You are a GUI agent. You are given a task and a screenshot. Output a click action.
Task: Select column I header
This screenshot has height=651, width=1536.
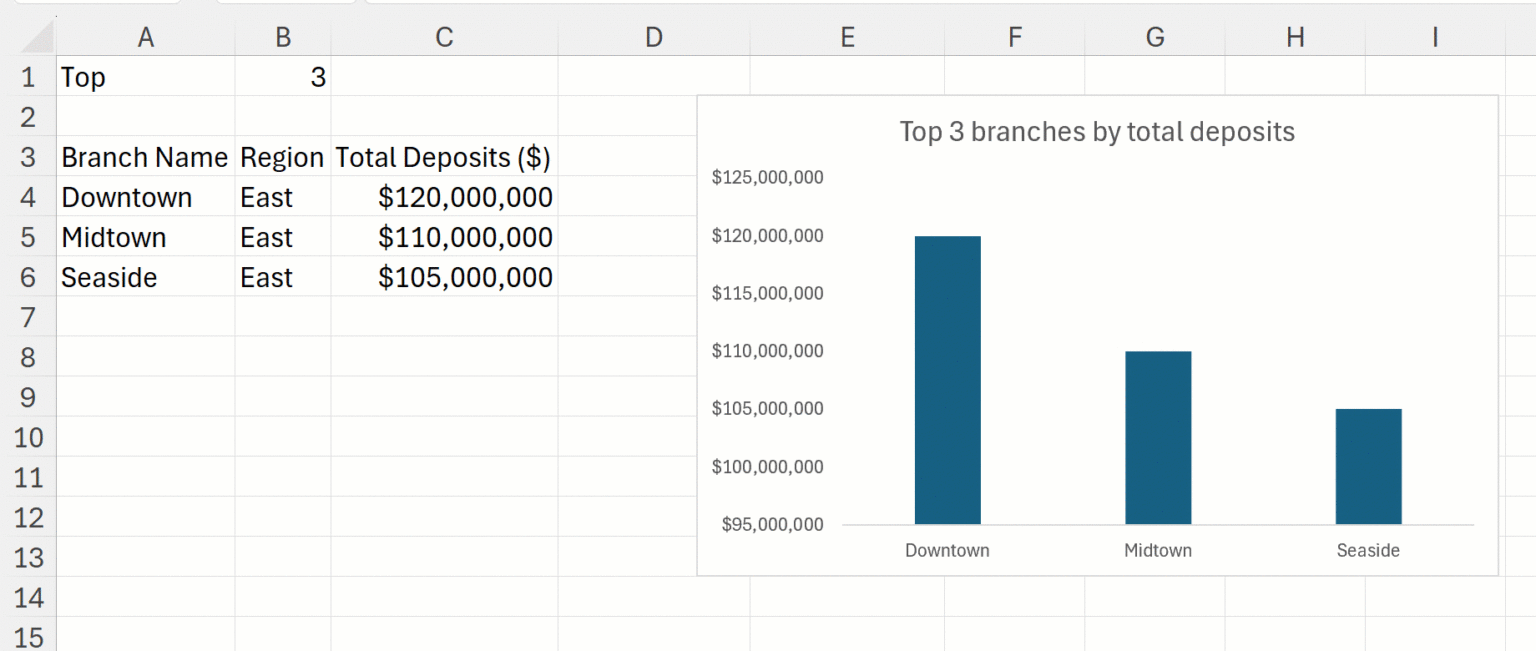click(x=1434, y=37)
